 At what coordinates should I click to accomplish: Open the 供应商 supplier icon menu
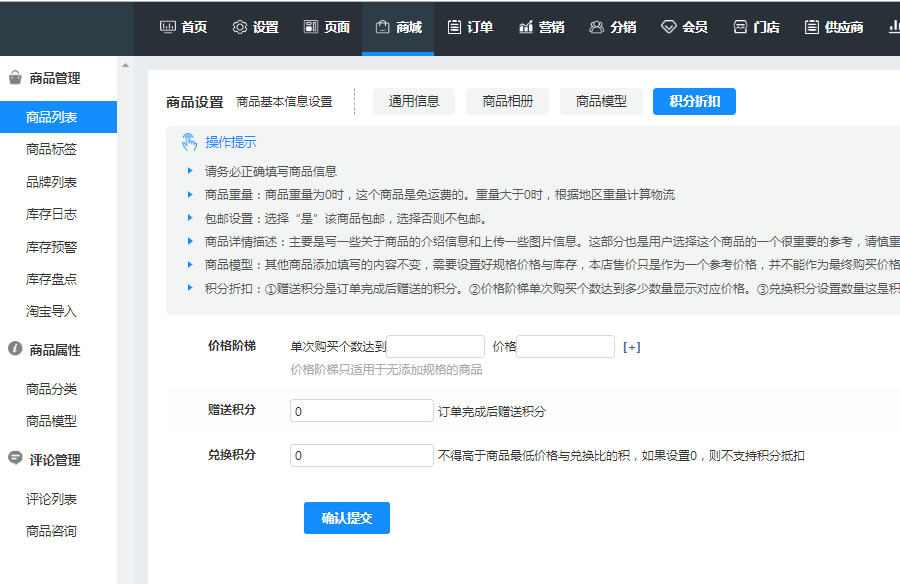(x=812, y=27)
